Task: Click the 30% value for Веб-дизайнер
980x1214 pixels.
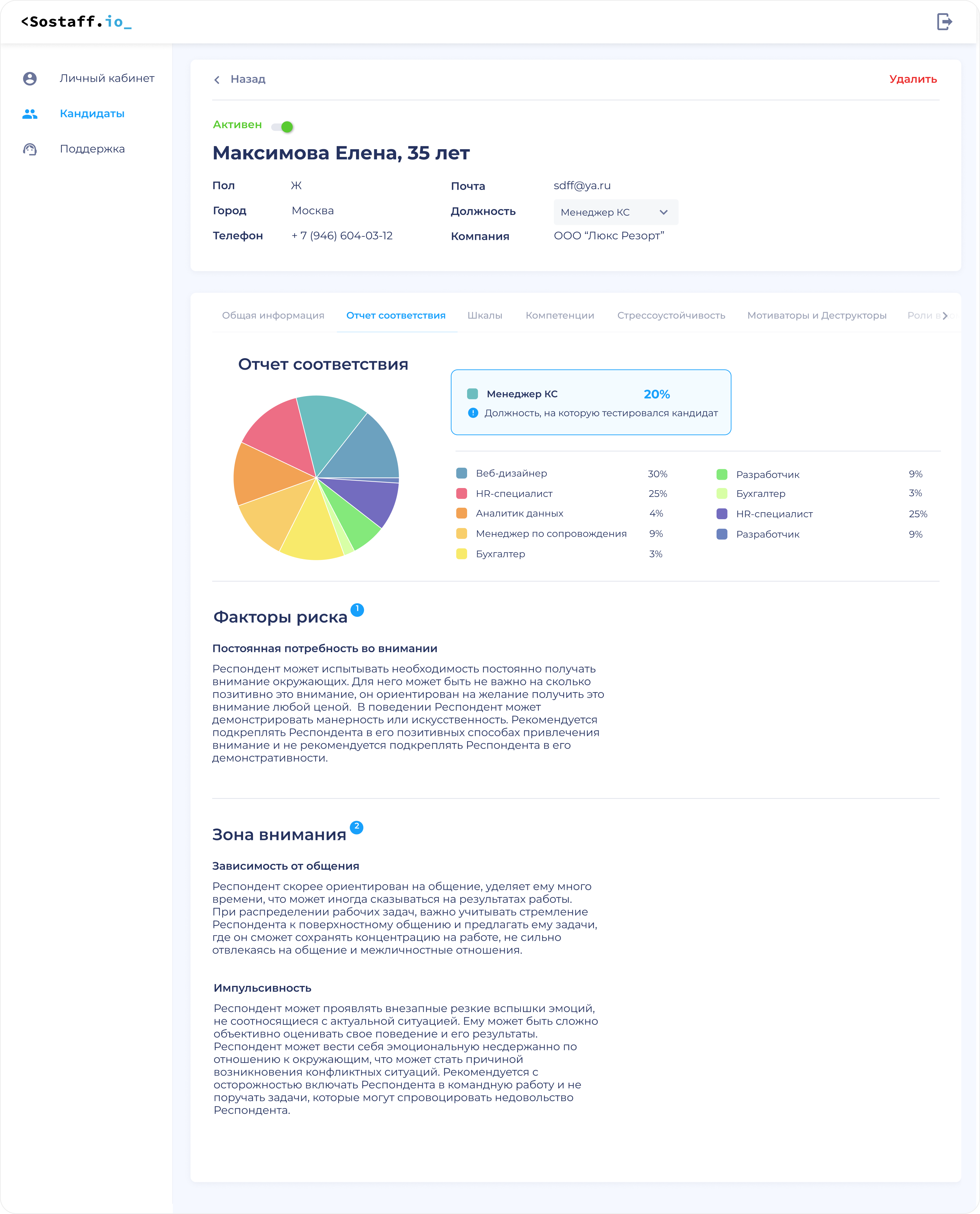Action: point(658,474)
